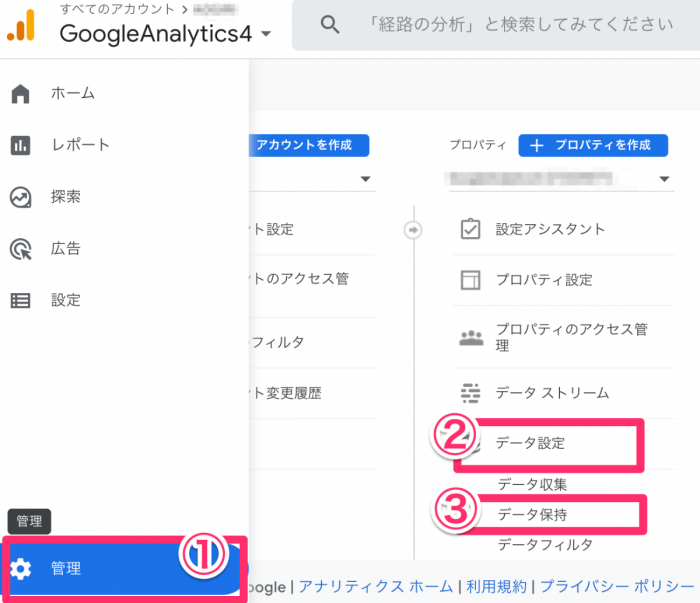Click the アカウントを作成 button
The width and height of the screenshot is (700, 603).
click(306, 145)
